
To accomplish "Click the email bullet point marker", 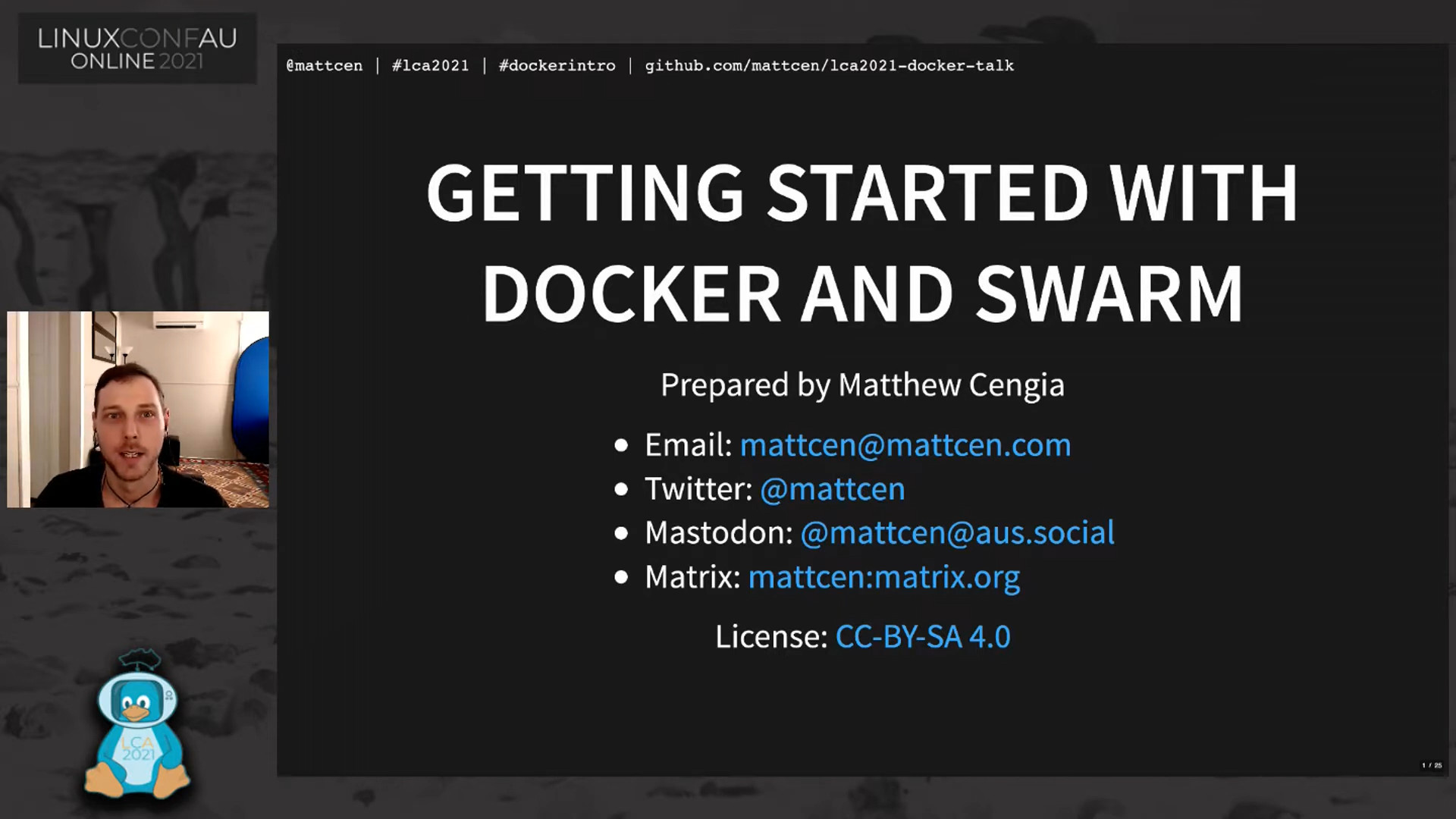I will (x=620, y=444).
